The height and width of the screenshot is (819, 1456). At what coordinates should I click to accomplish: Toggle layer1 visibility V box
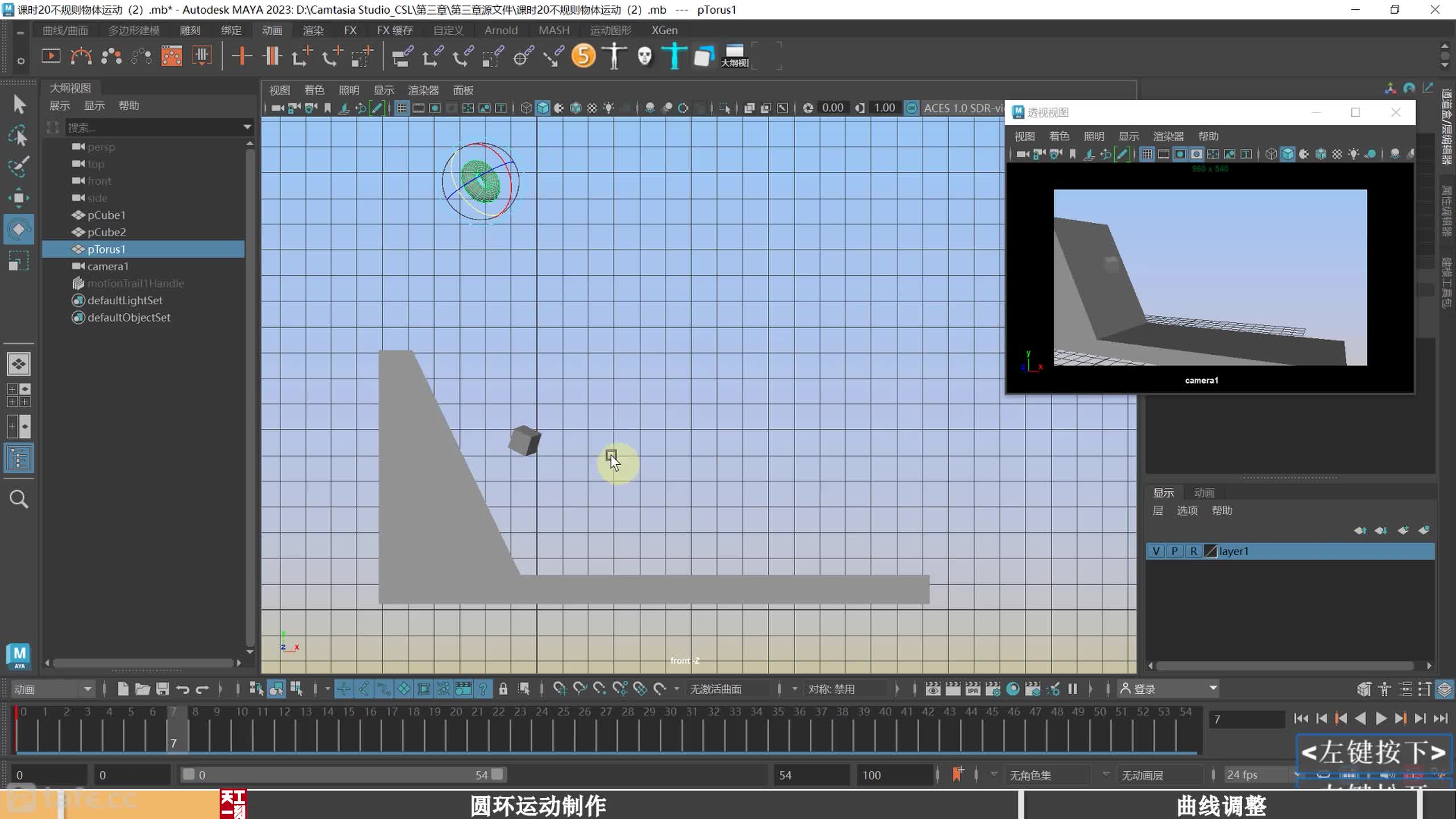1156,551
